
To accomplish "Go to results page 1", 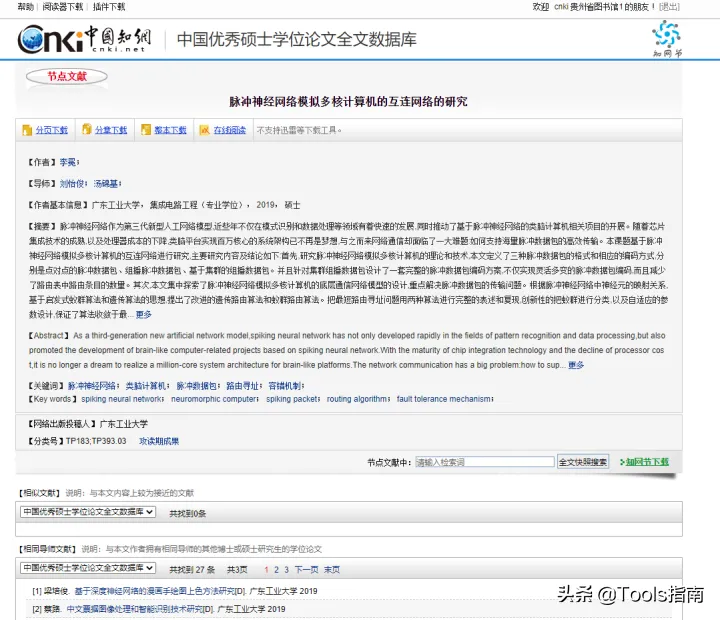I will click(266, 570).
